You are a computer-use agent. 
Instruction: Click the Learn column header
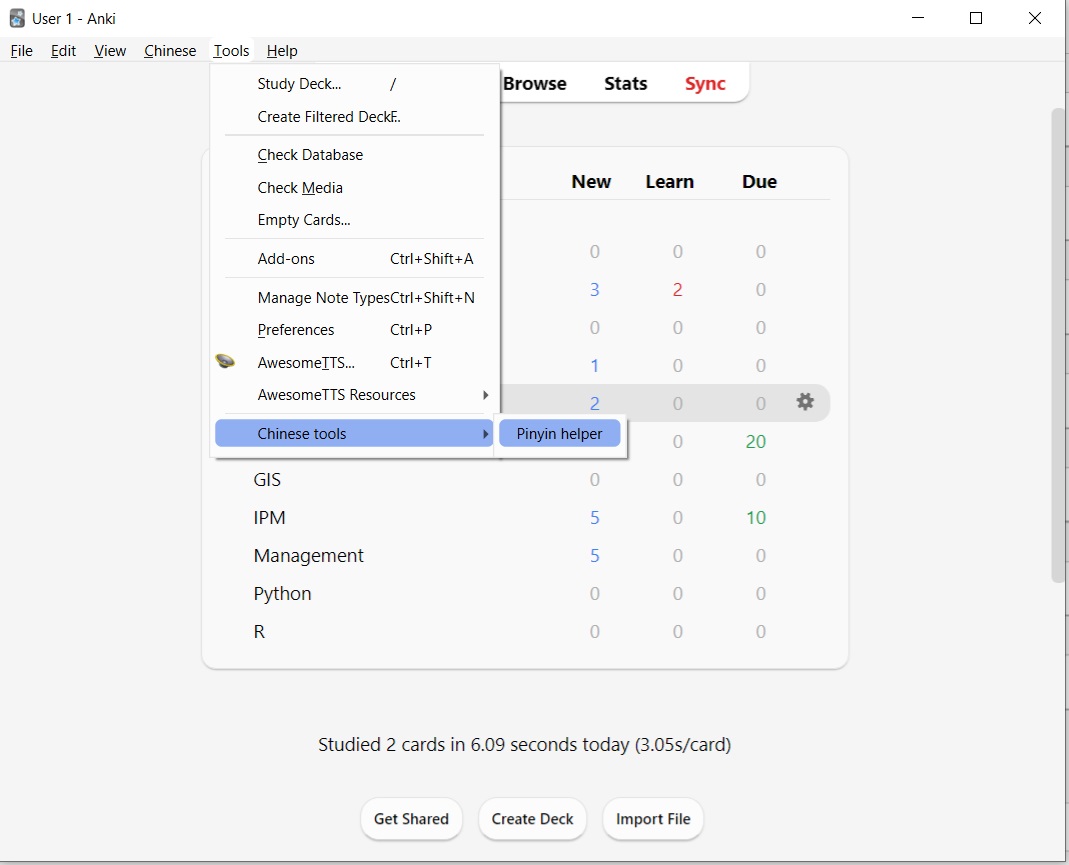(x=669, y=182)
